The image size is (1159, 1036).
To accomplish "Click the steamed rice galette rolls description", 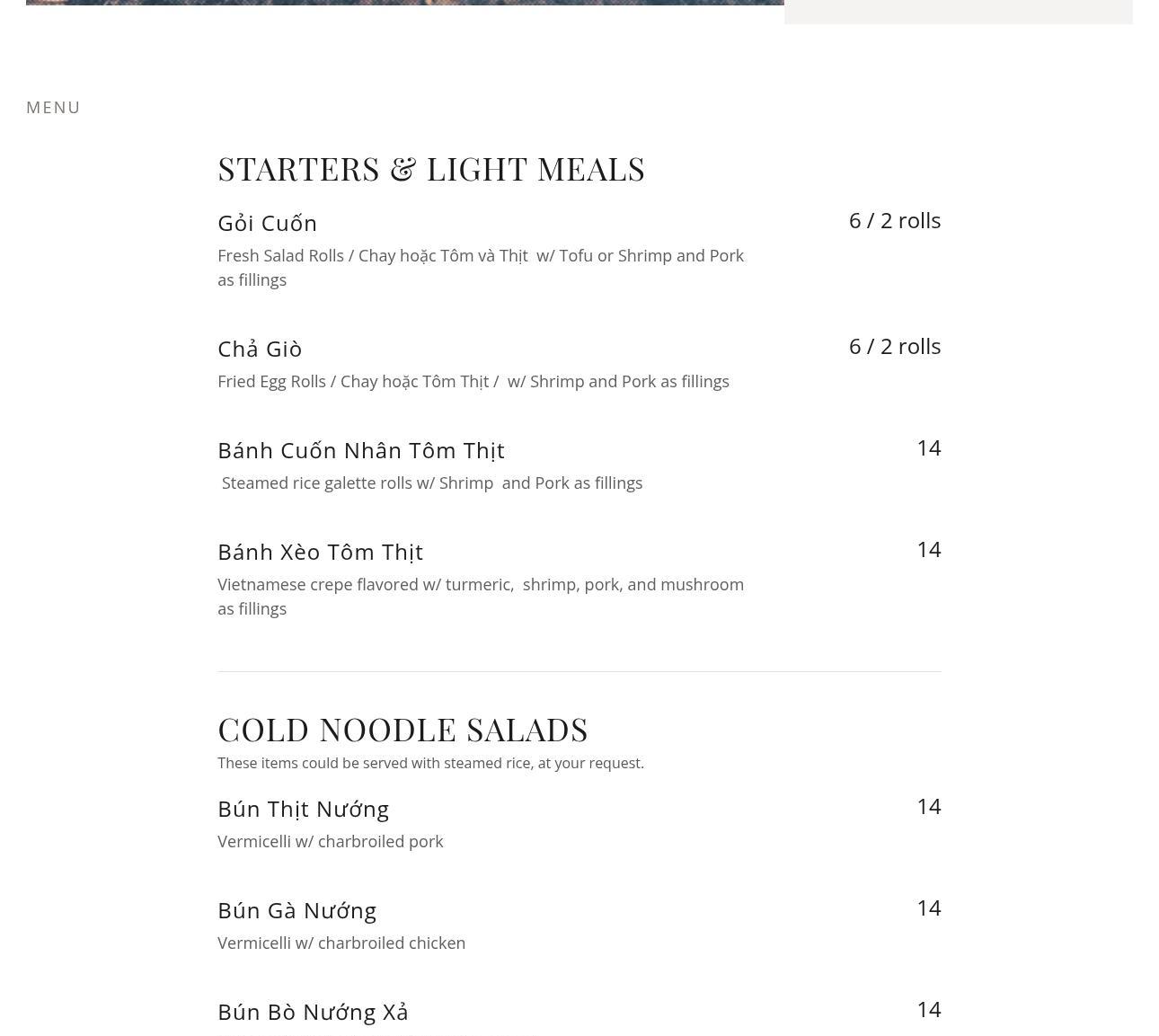I will click(x=431, y=483).
